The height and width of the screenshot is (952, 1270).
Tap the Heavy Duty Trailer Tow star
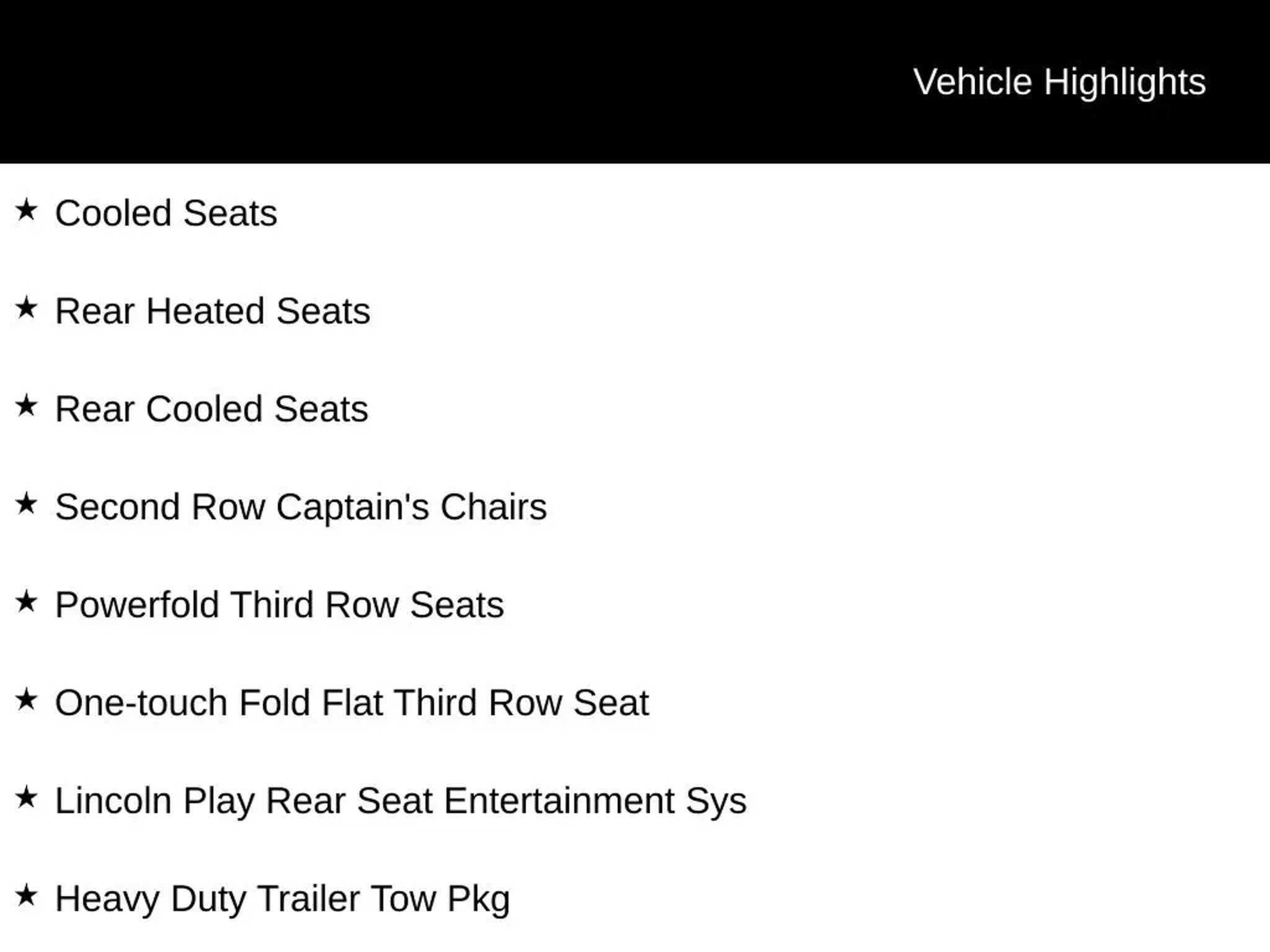coord(26,895)
